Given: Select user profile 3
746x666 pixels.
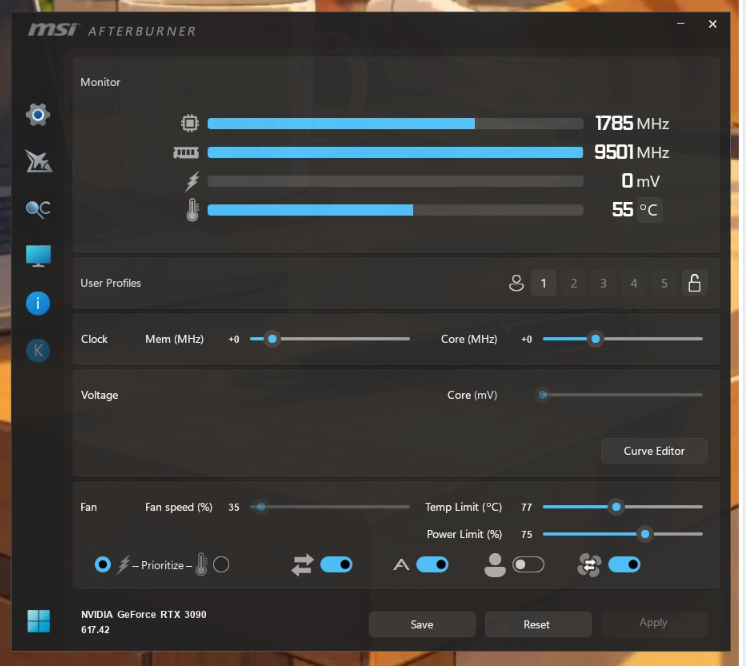Looking at the screenshot, I should click(603, 283).
